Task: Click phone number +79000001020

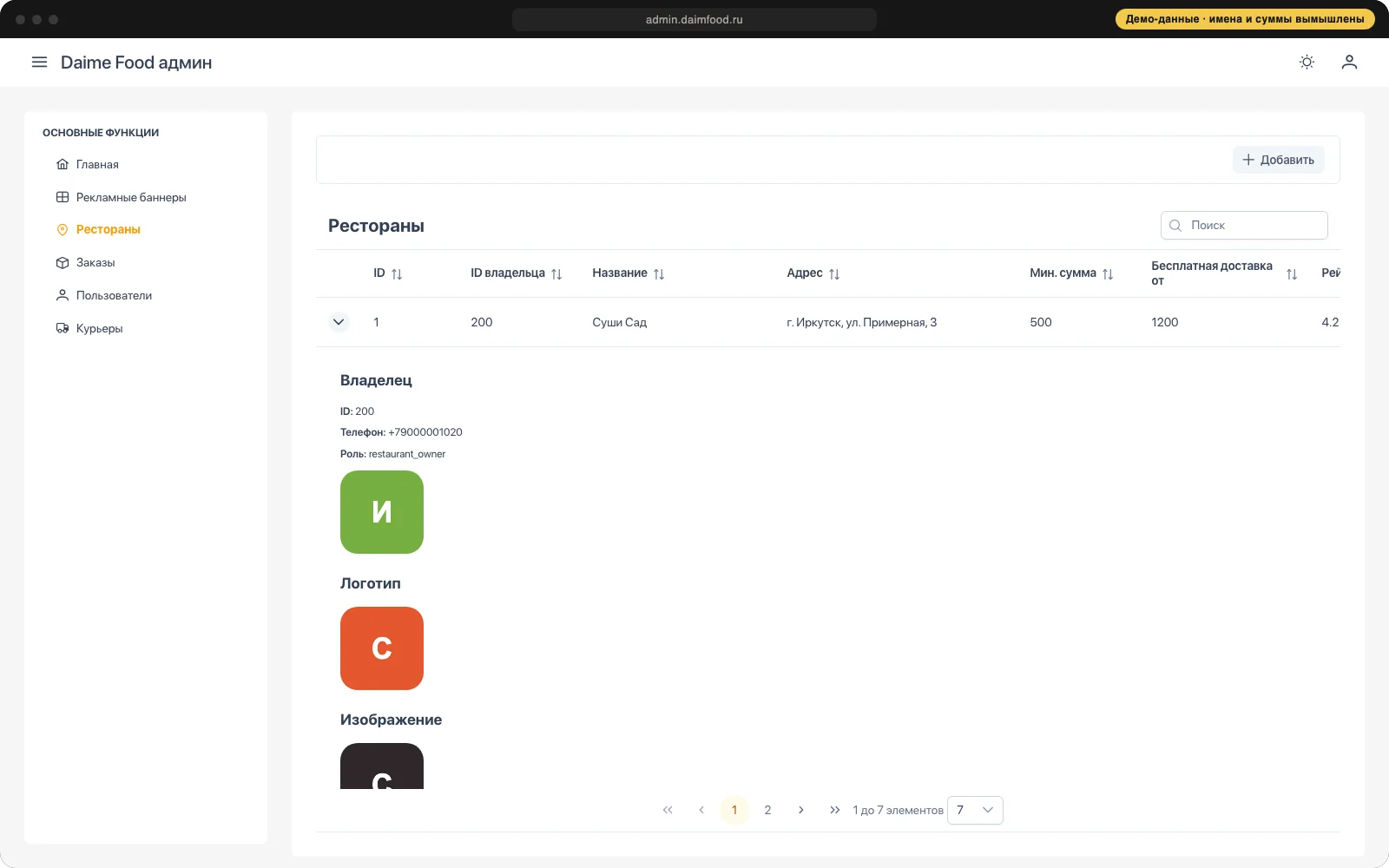Action: (x=425, y=432)
